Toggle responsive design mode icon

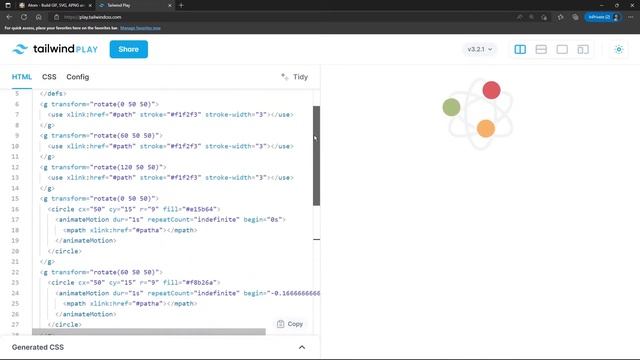pos(583,49)
